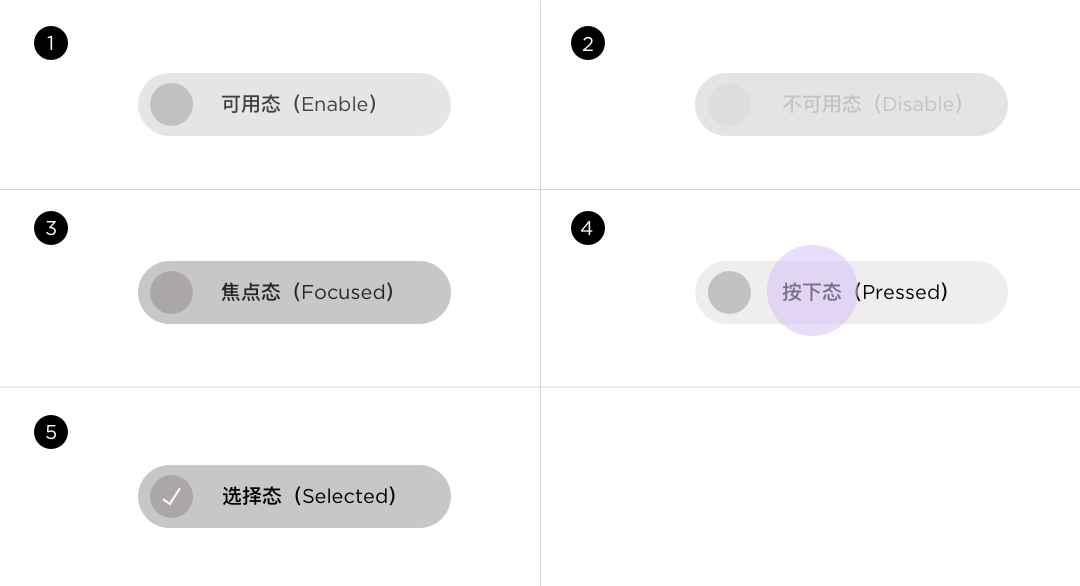
Task: Click the black number 2 badge
Action: click(588, 43)
